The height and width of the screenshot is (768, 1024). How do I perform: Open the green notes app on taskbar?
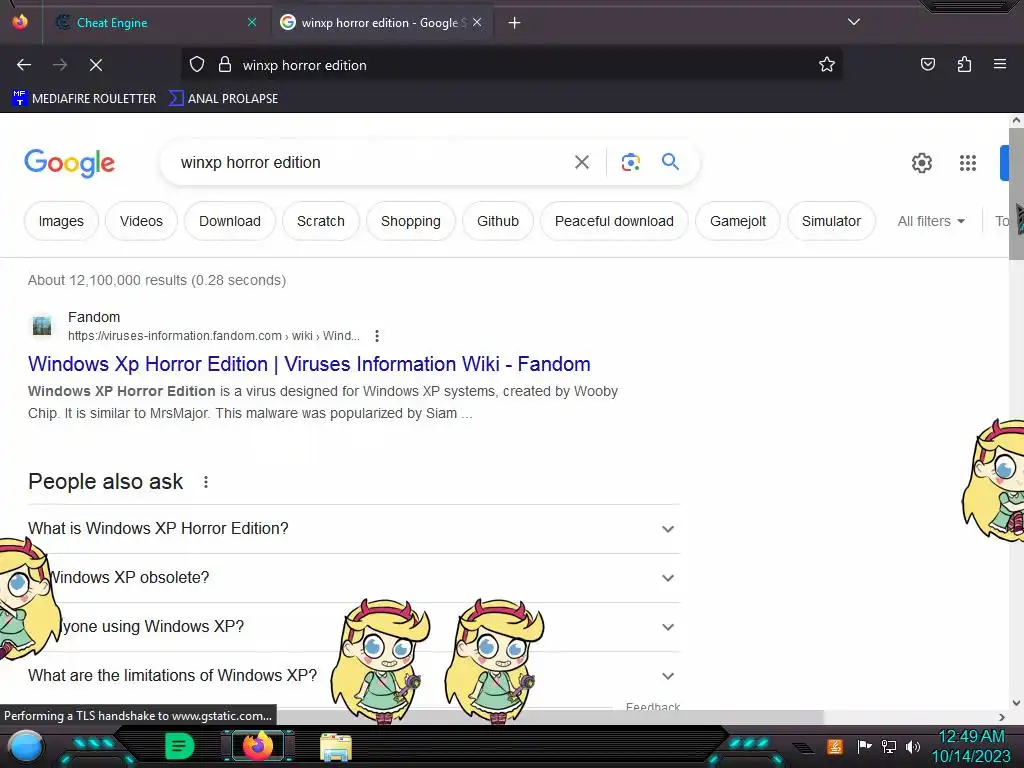click(x=179, y=746)
